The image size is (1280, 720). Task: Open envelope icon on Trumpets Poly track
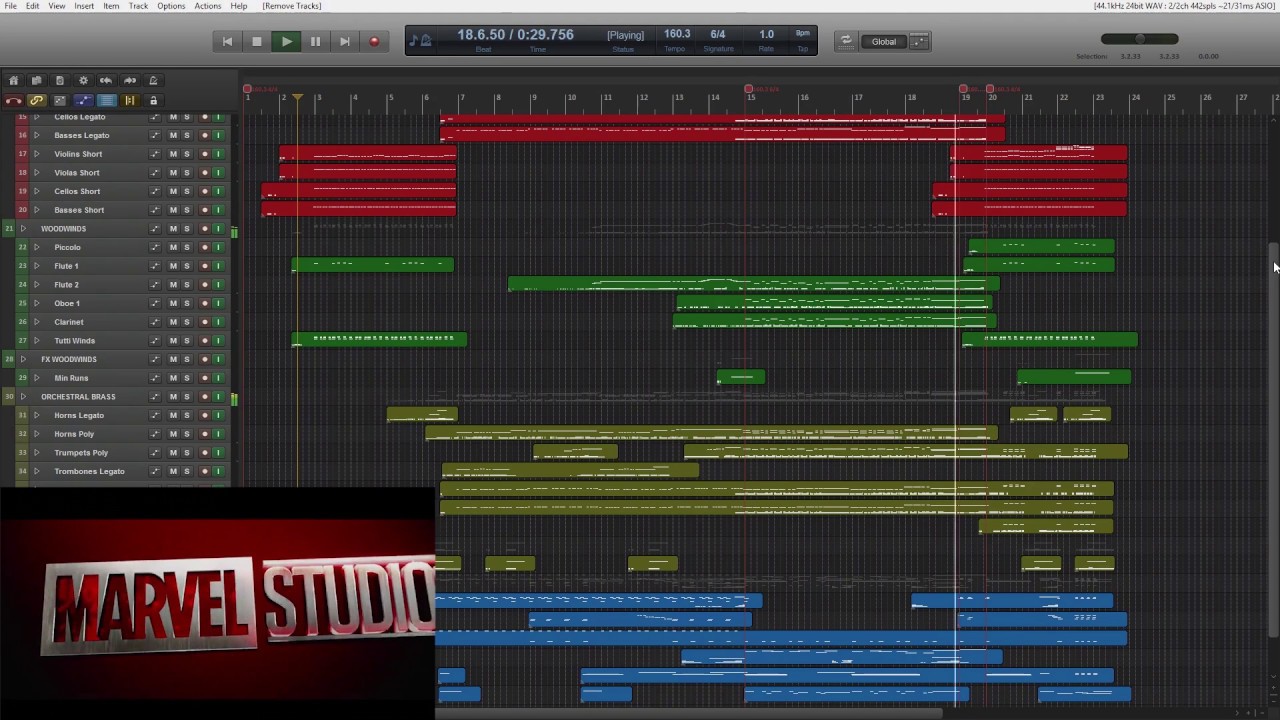[154, 453]
